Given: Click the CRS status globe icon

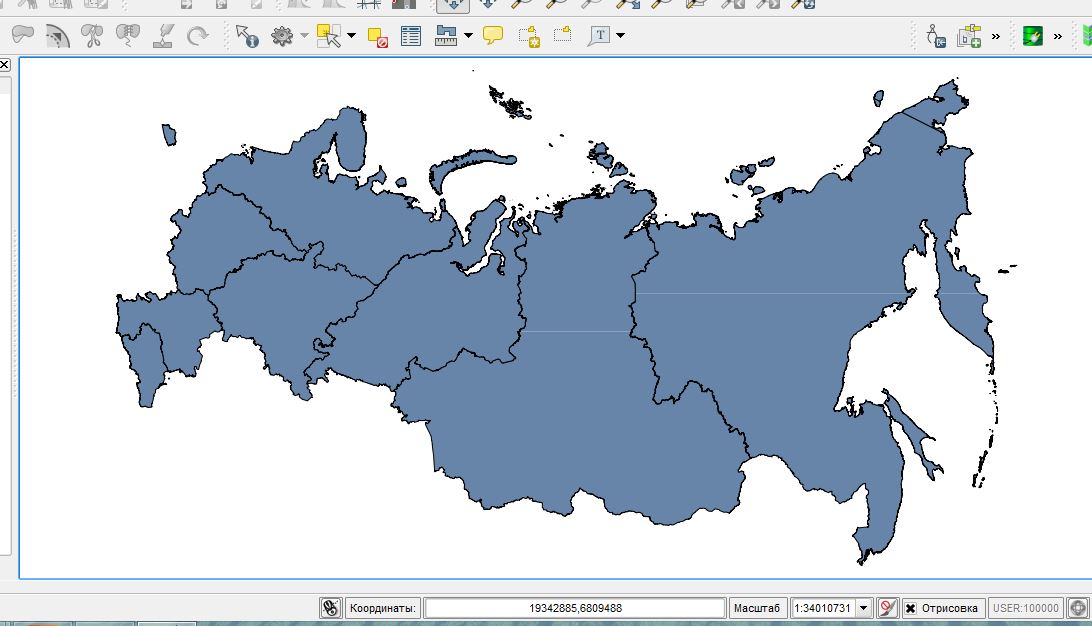Looking at the screenshot, I should (x=1078, y=608).
